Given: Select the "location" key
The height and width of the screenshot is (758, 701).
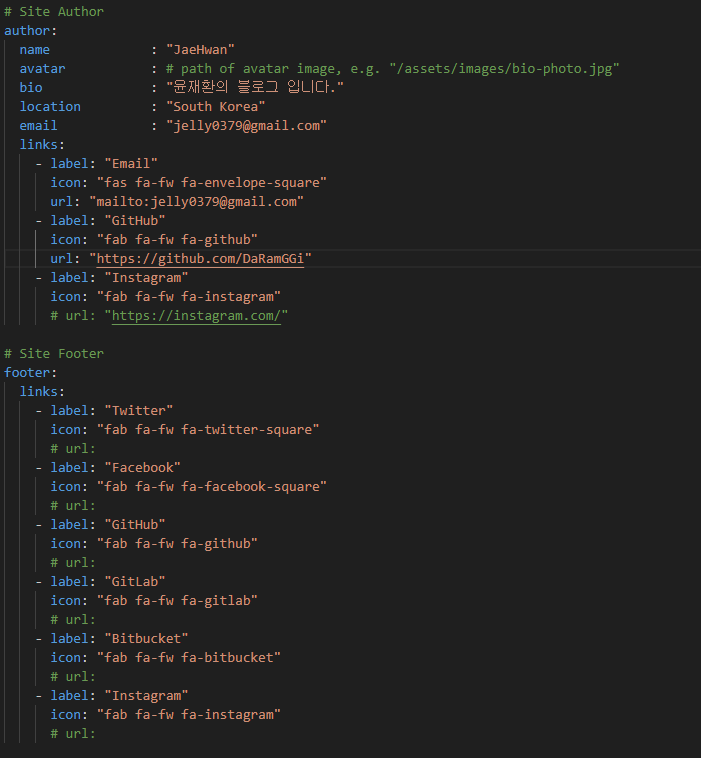Looking at the screenshot, I should pyautogui.click(x=50, y=106).
